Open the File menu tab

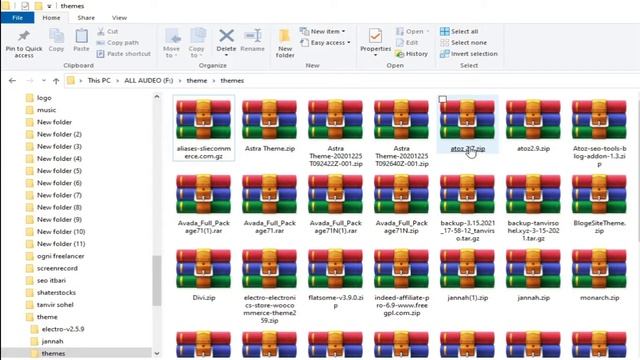(18, 18)
